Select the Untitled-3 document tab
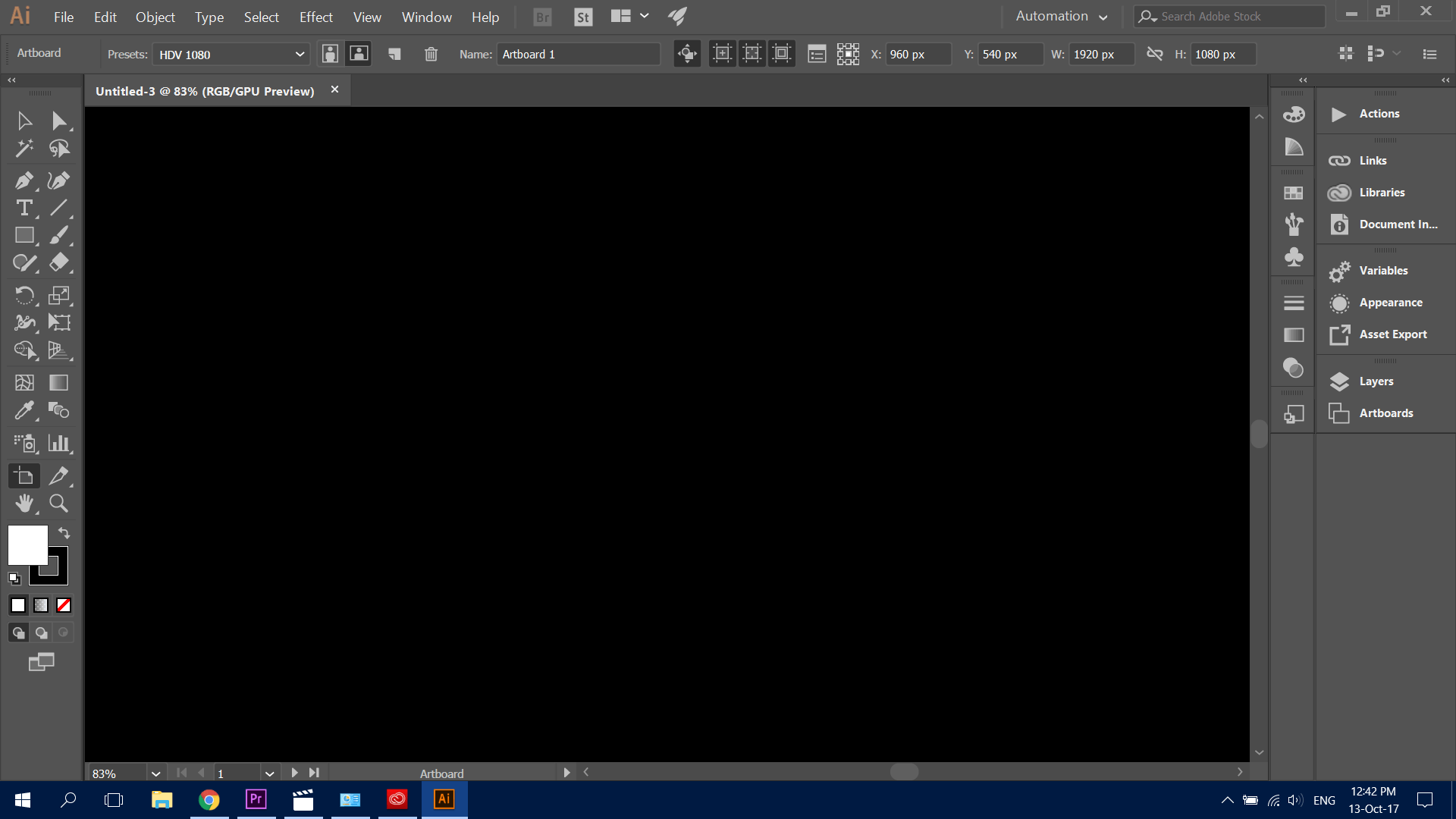This screenshot has width=1456, height=819. pyautogui.click(x=205, y=90)
